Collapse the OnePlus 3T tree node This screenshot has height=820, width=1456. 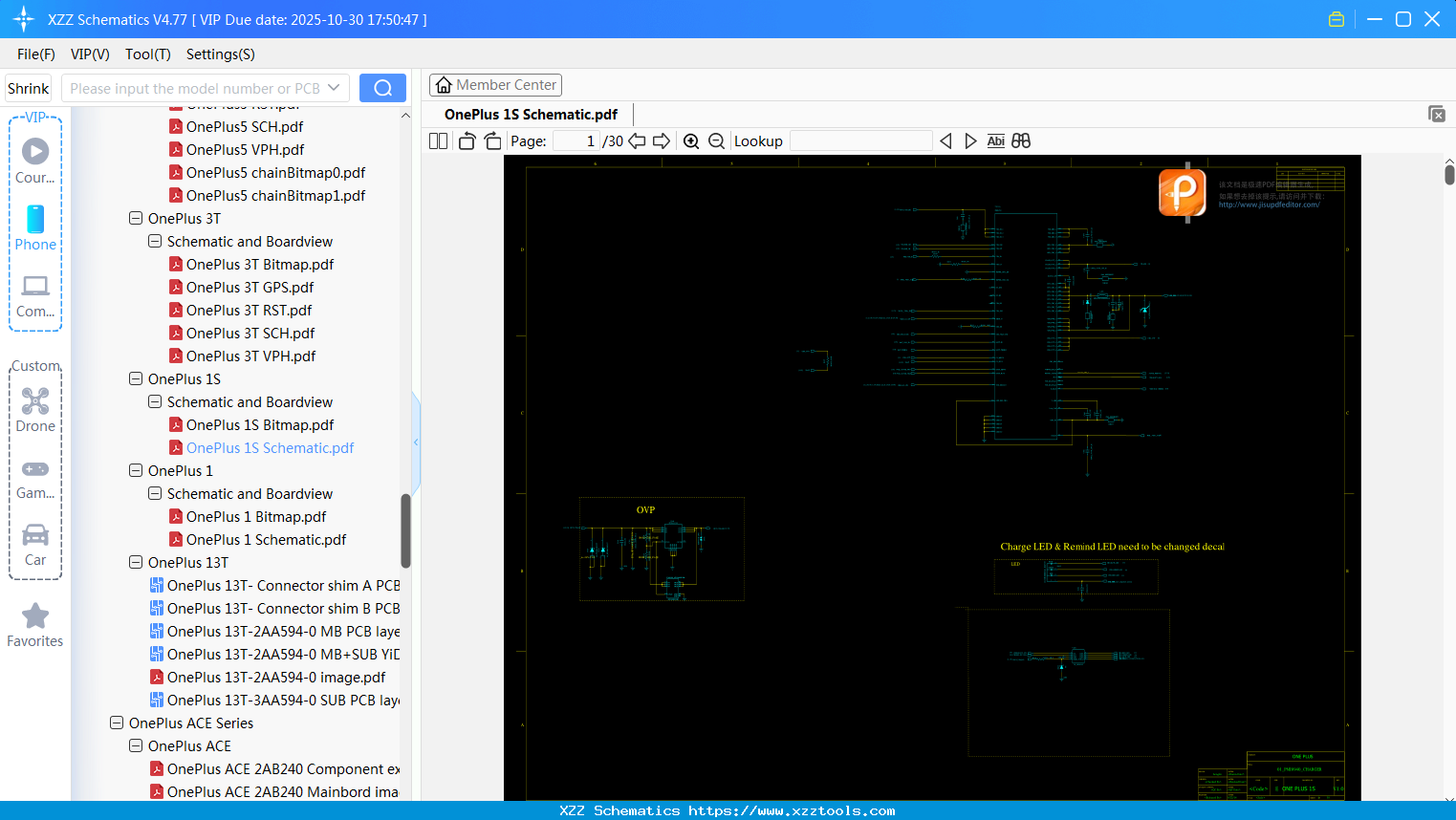point(136,218)
